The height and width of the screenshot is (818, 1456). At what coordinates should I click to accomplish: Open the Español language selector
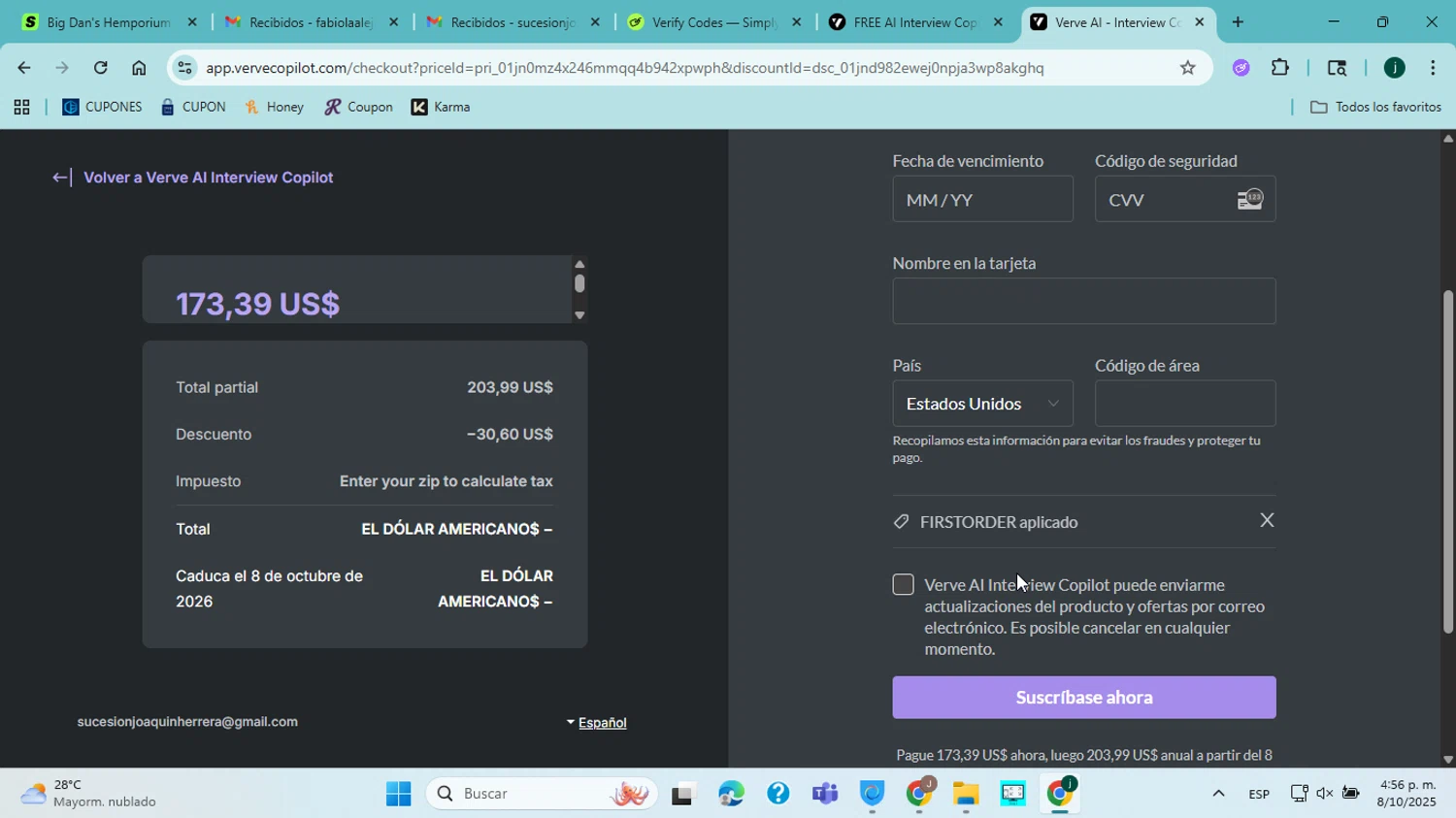(x=597, y=722)
